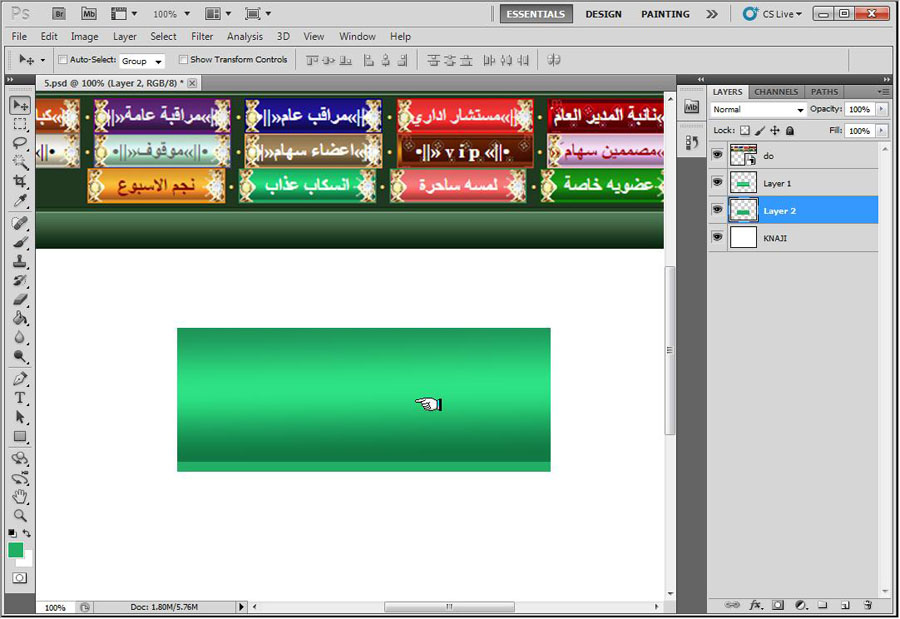
Task: Open the Filter menu
Action: click(x=202, y=37)
